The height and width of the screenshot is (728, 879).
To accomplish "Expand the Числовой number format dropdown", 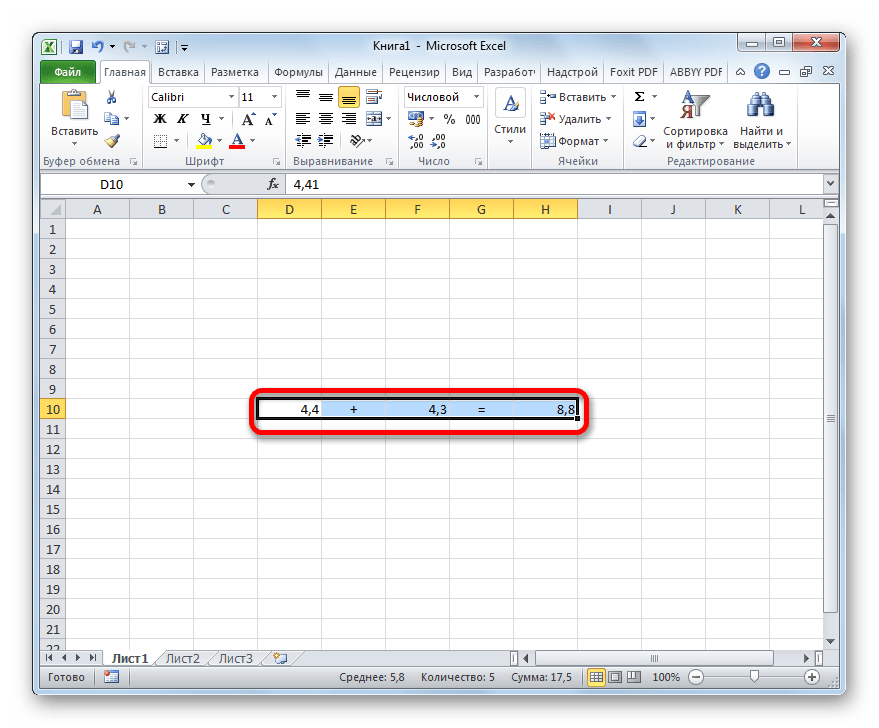I will pyautogui.click(x=476, y=97).
